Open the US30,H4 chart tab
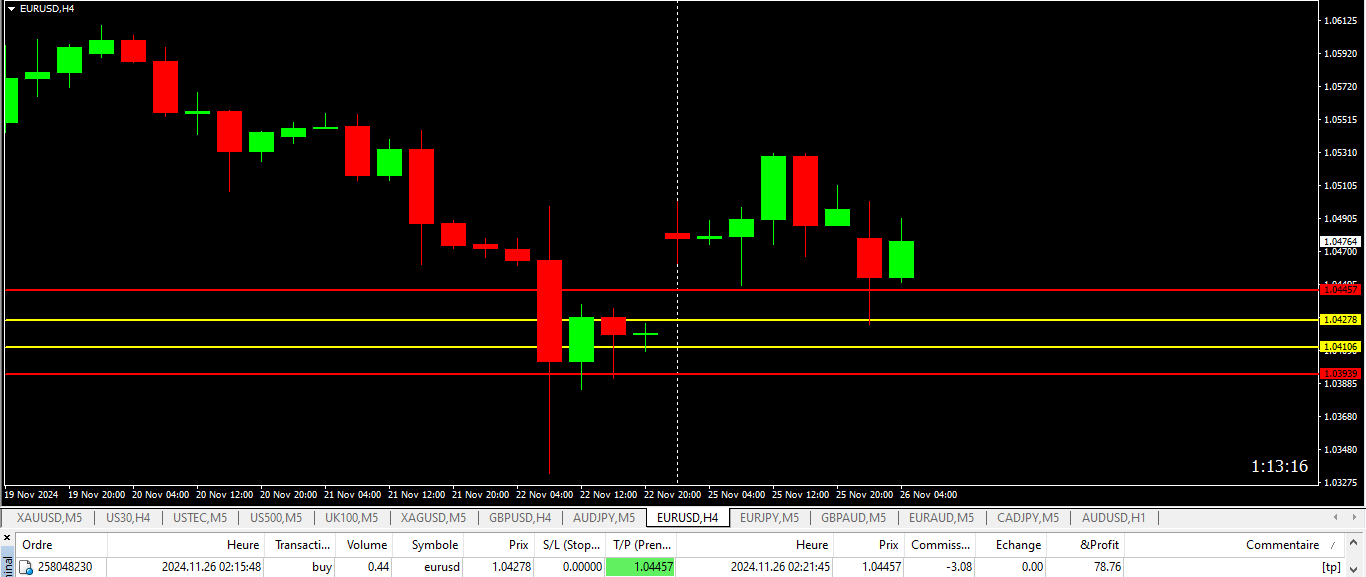The height and width of the screenshot is (577, 1366). point(128,518)
